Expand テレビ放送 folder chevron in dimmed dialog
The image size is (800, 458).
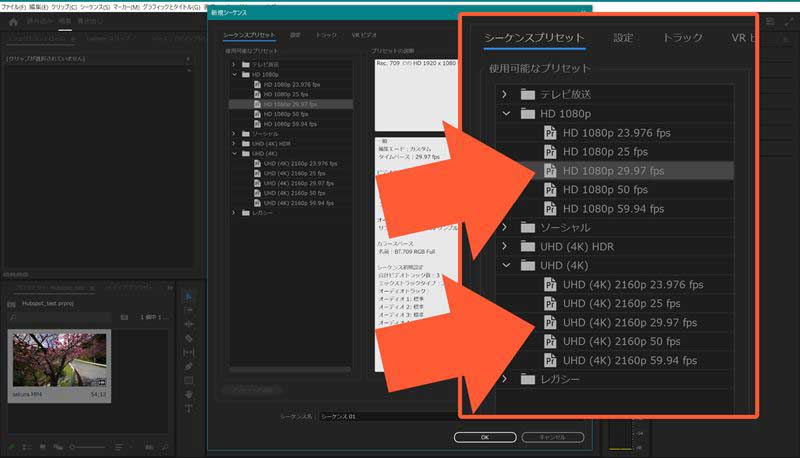coord(234,65)
